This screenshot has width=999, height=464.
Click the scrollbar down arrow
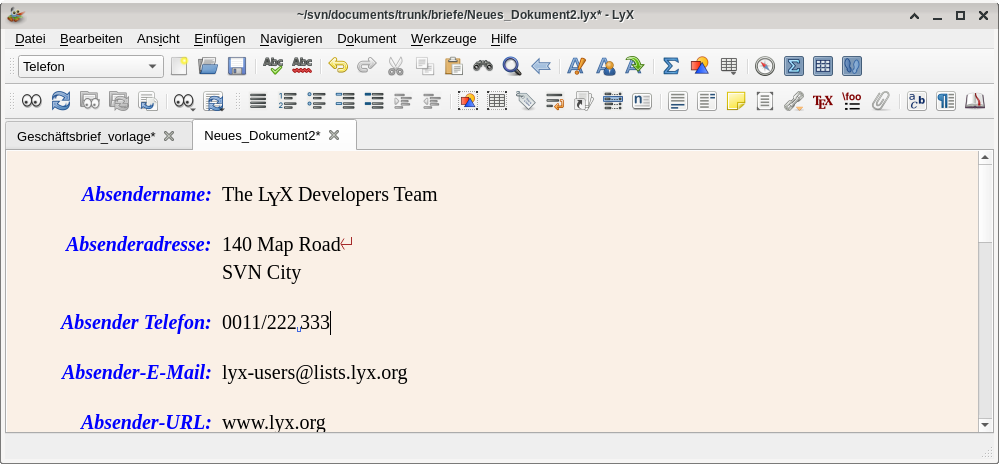pyautogui.click(x=985, y=424)
